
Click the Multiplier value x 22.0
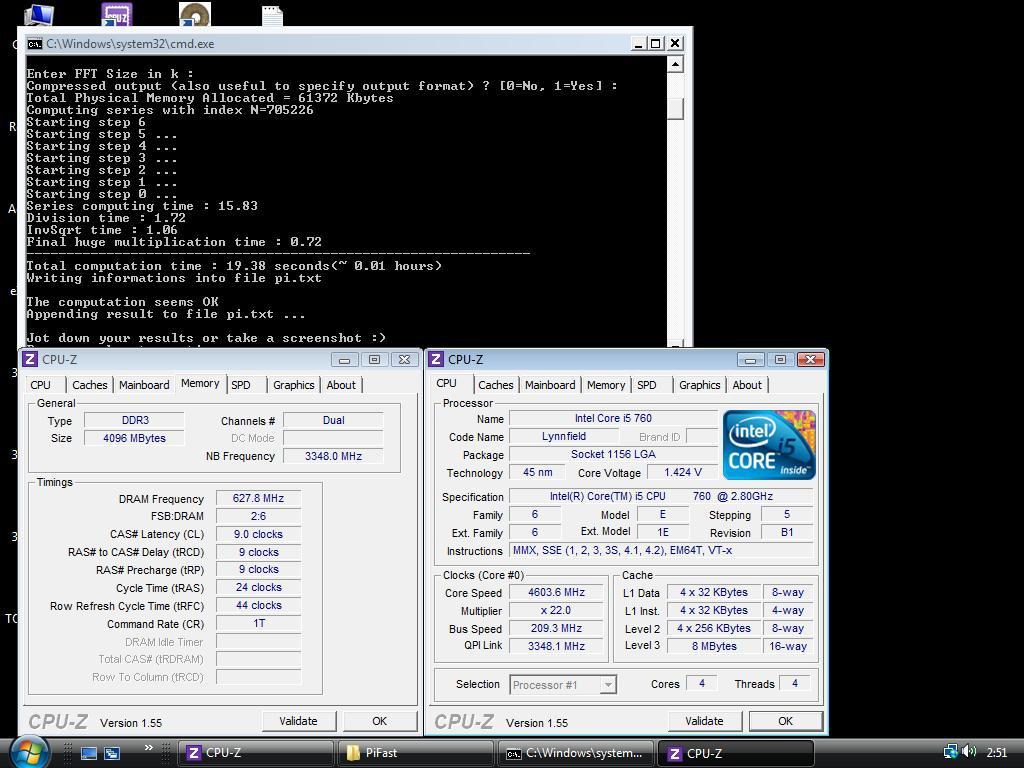pyautogui.click(x=556, y=611)
